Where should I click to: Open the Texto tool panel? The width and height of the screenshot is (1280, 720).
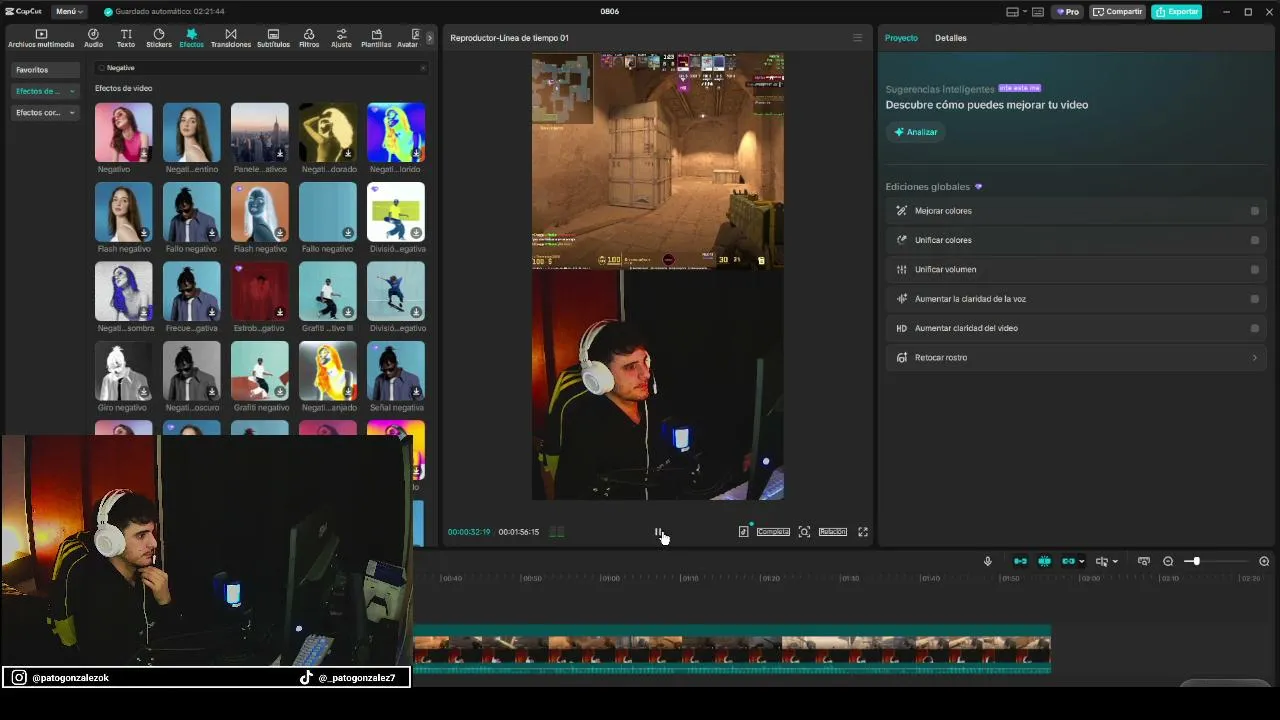[126, 38]
